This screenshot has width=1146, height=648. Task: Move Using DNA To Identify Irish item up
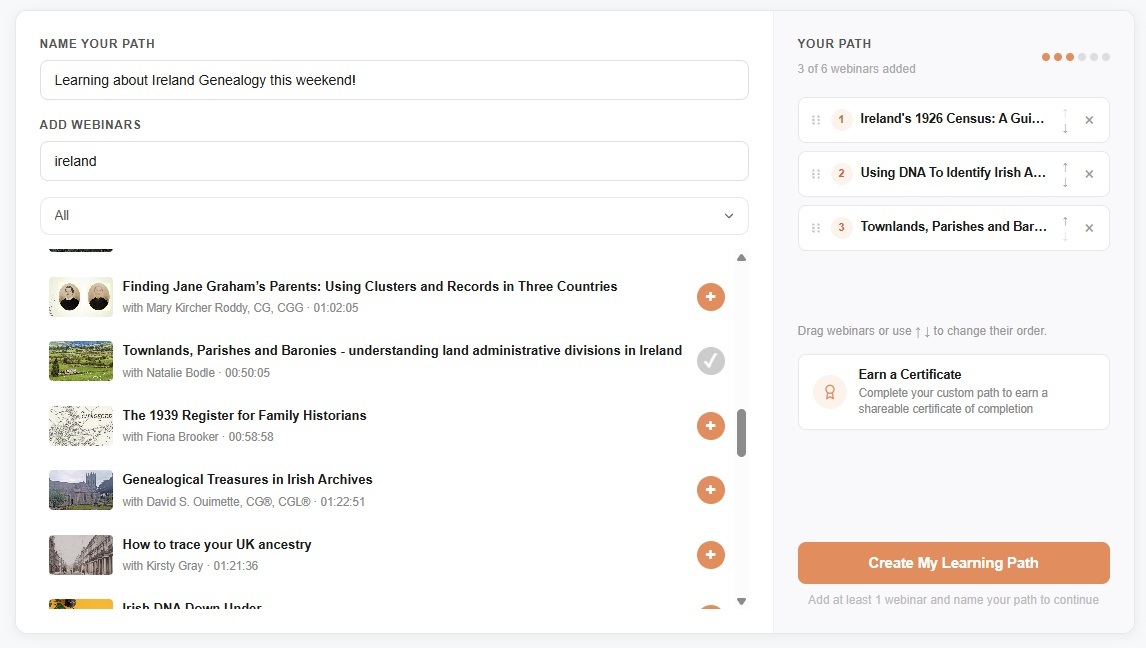click(x=1065, y=167)
